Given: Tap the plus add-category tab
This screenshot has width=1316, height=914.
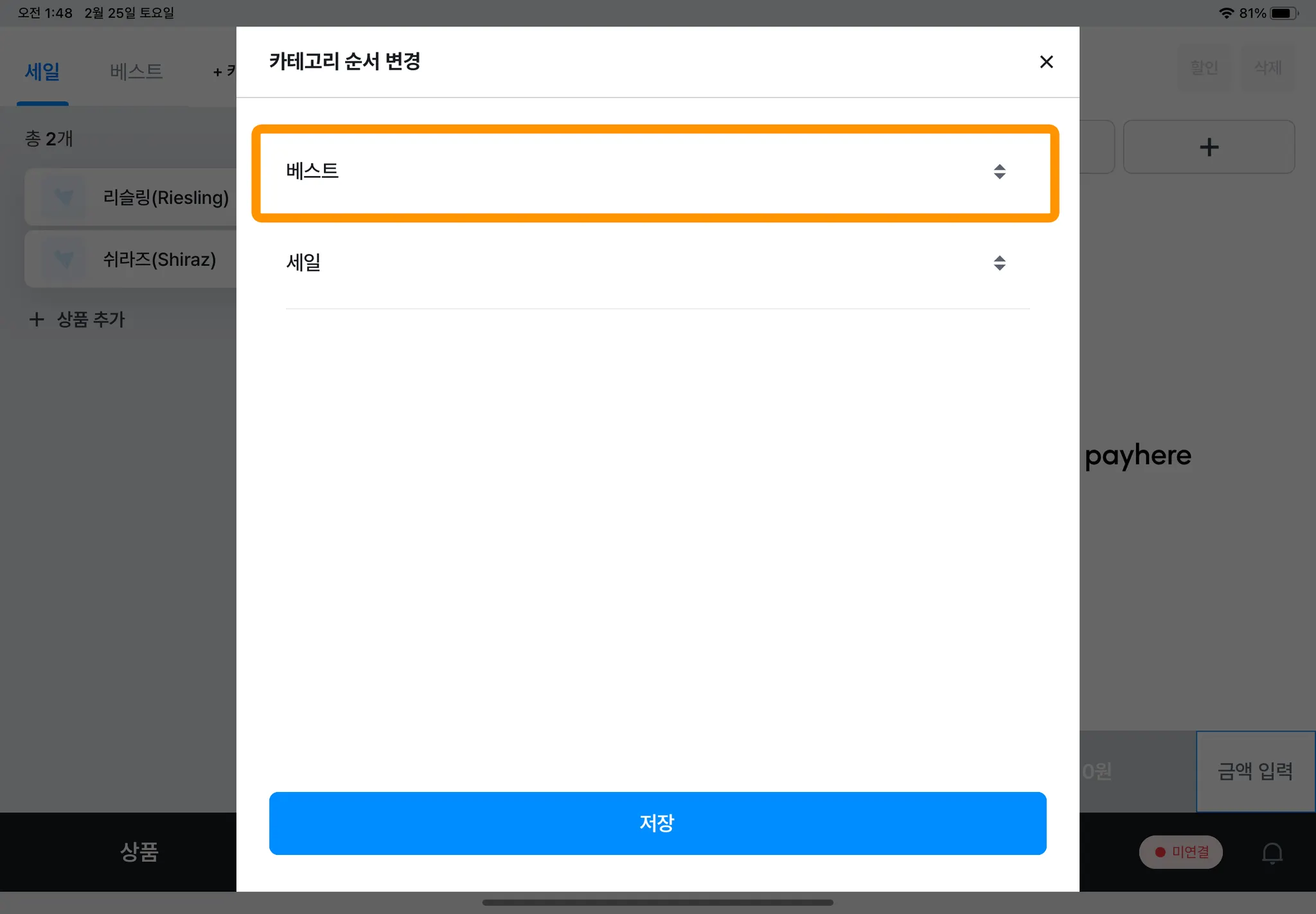Looking at the screenshot, I should [224, 71].
